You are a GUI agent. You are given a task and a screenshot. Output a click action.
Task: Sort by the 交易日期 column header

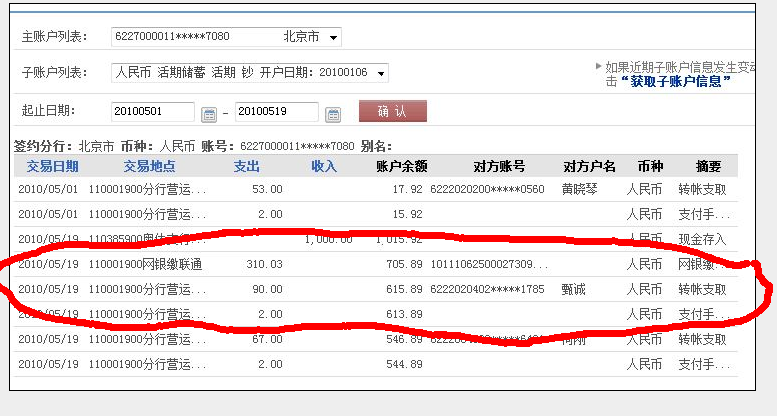point(52,166)
